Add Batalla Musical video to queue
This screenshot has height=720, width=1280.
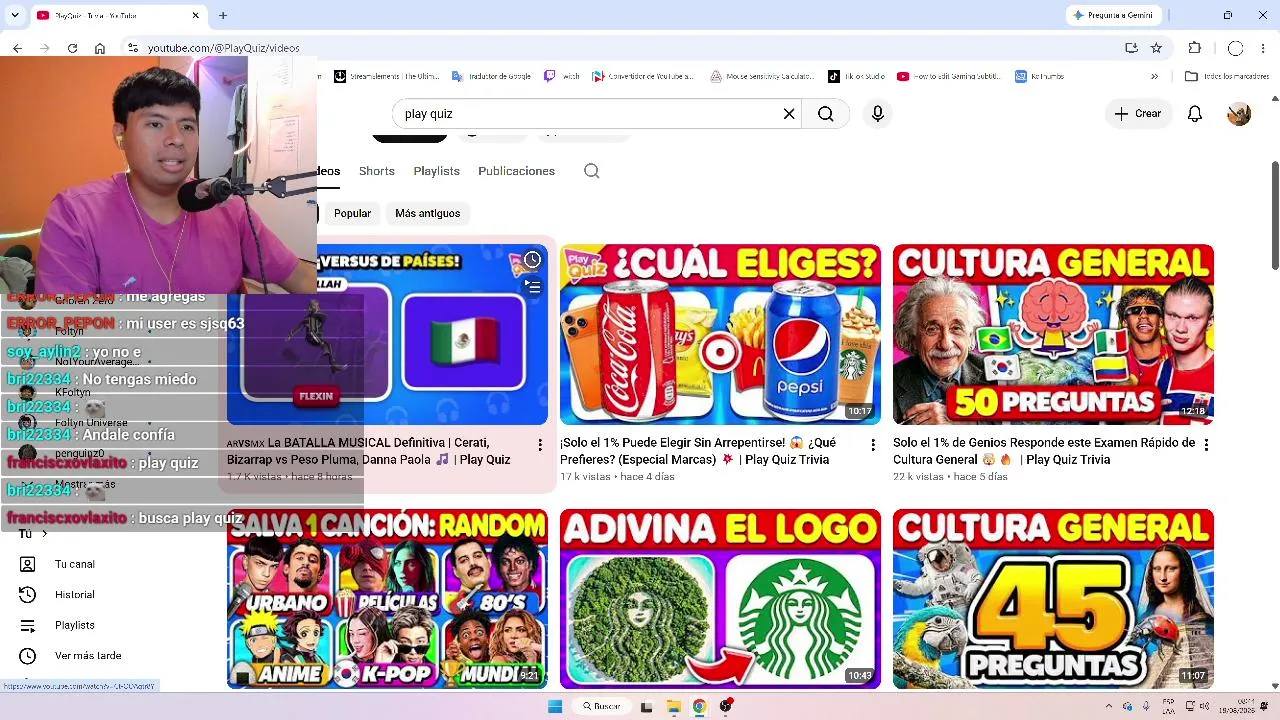click(x=532, y=287)
